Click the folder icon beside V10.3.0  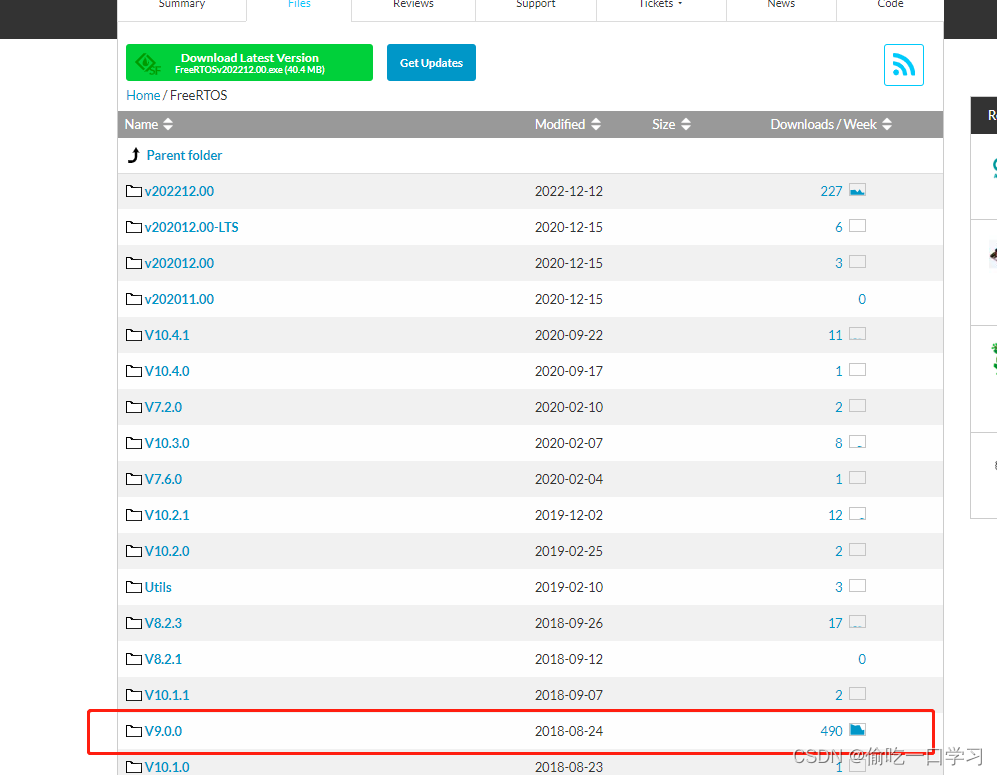[134, 443]
